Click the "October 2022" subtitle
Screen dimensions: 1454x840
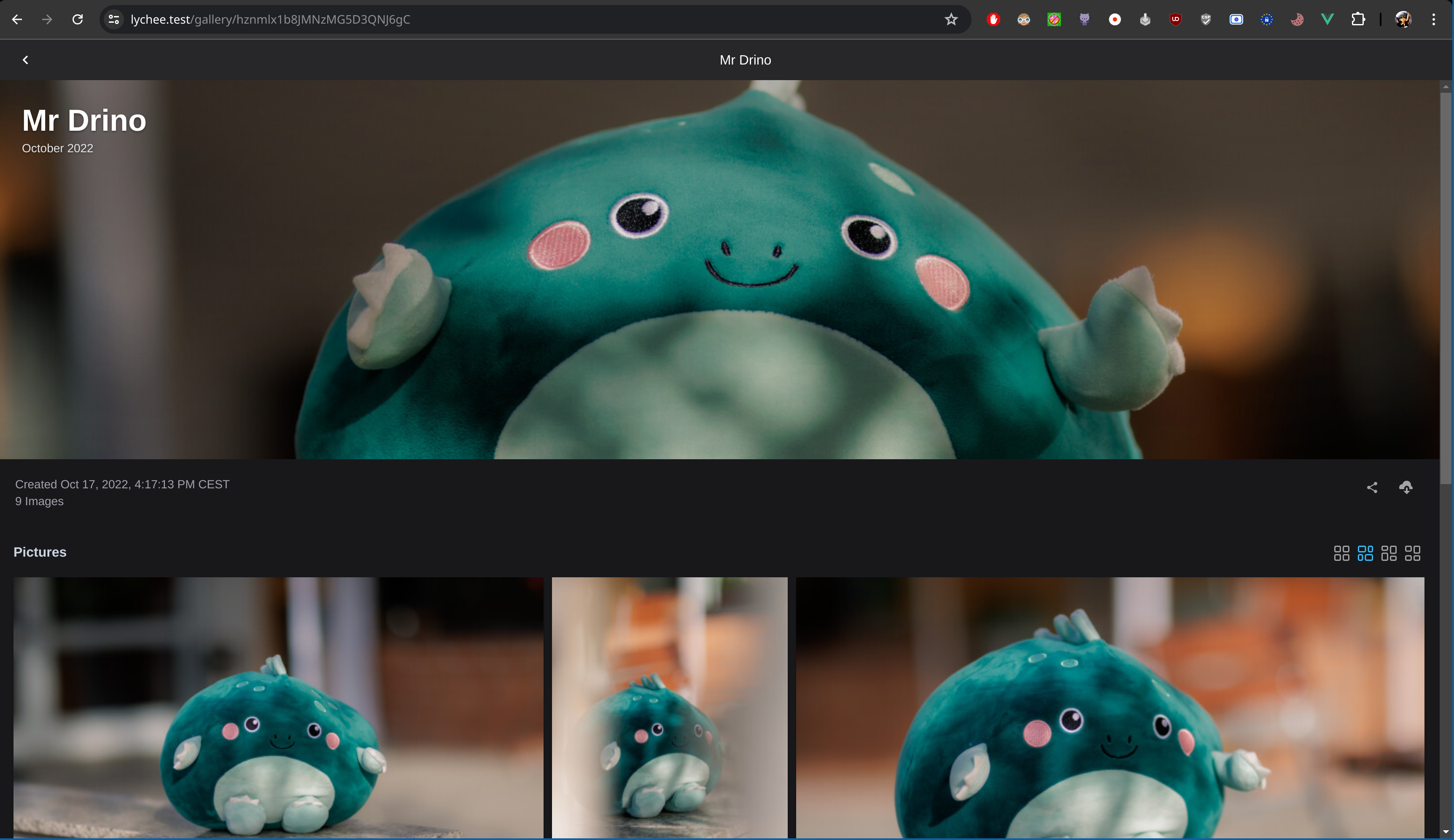coord(58,148)
